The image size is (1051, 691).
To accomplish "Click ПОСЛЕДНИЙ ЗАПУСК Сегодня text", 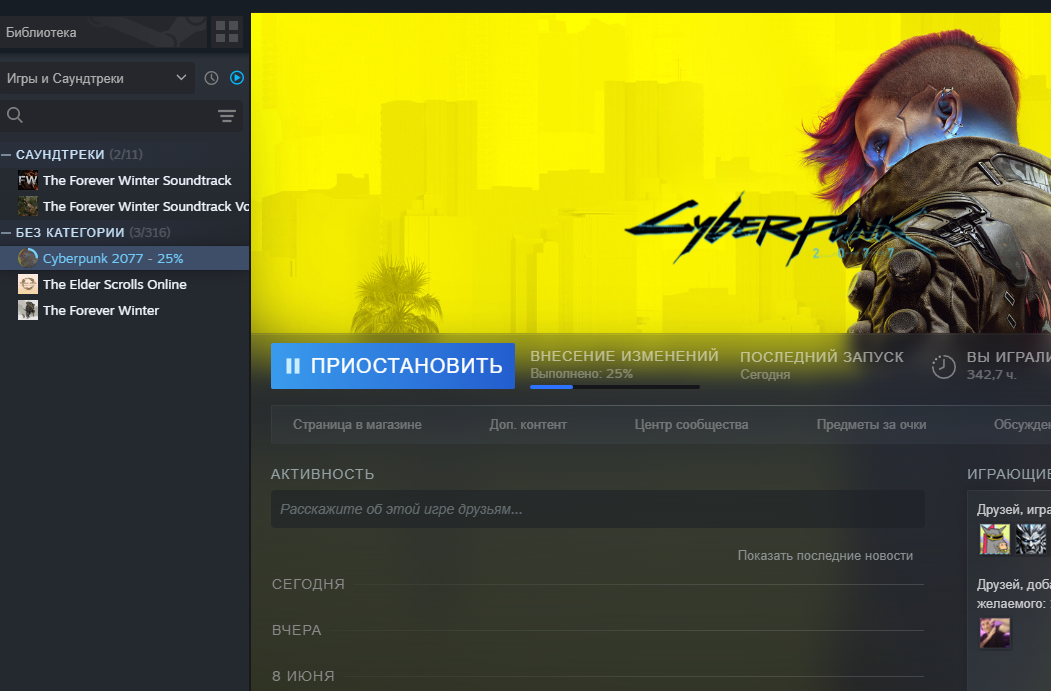I will pos(822,365).
